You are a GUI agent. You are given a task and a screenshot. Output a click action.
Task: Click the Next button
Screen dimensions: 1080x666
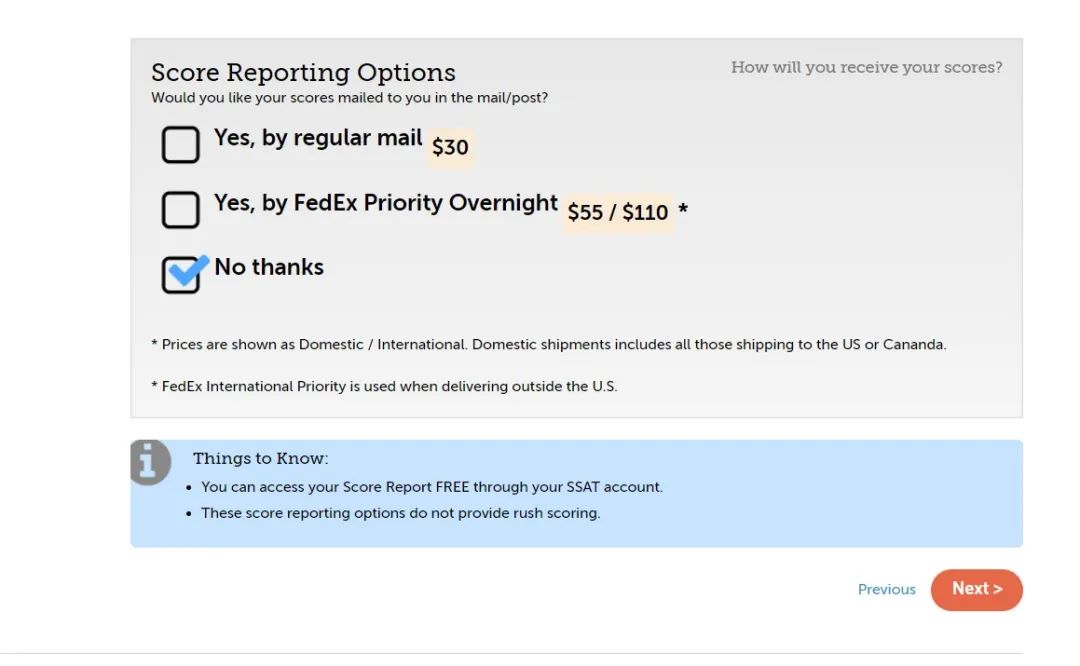pos(976,590)
